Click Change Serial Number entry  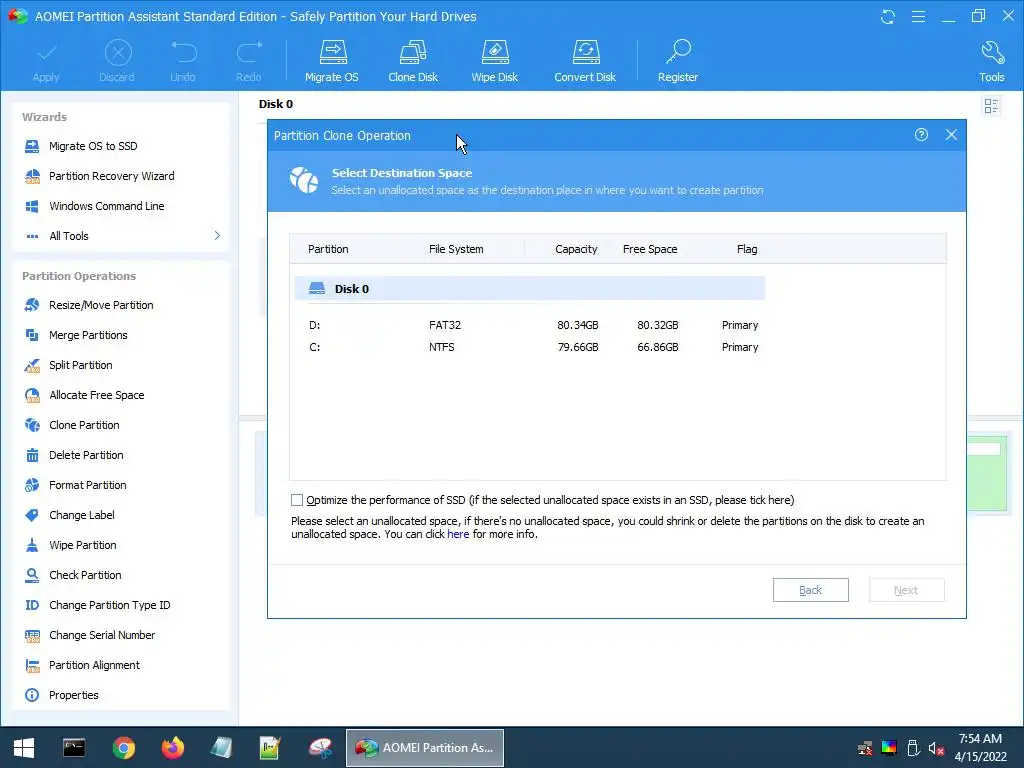pos(102,635)
